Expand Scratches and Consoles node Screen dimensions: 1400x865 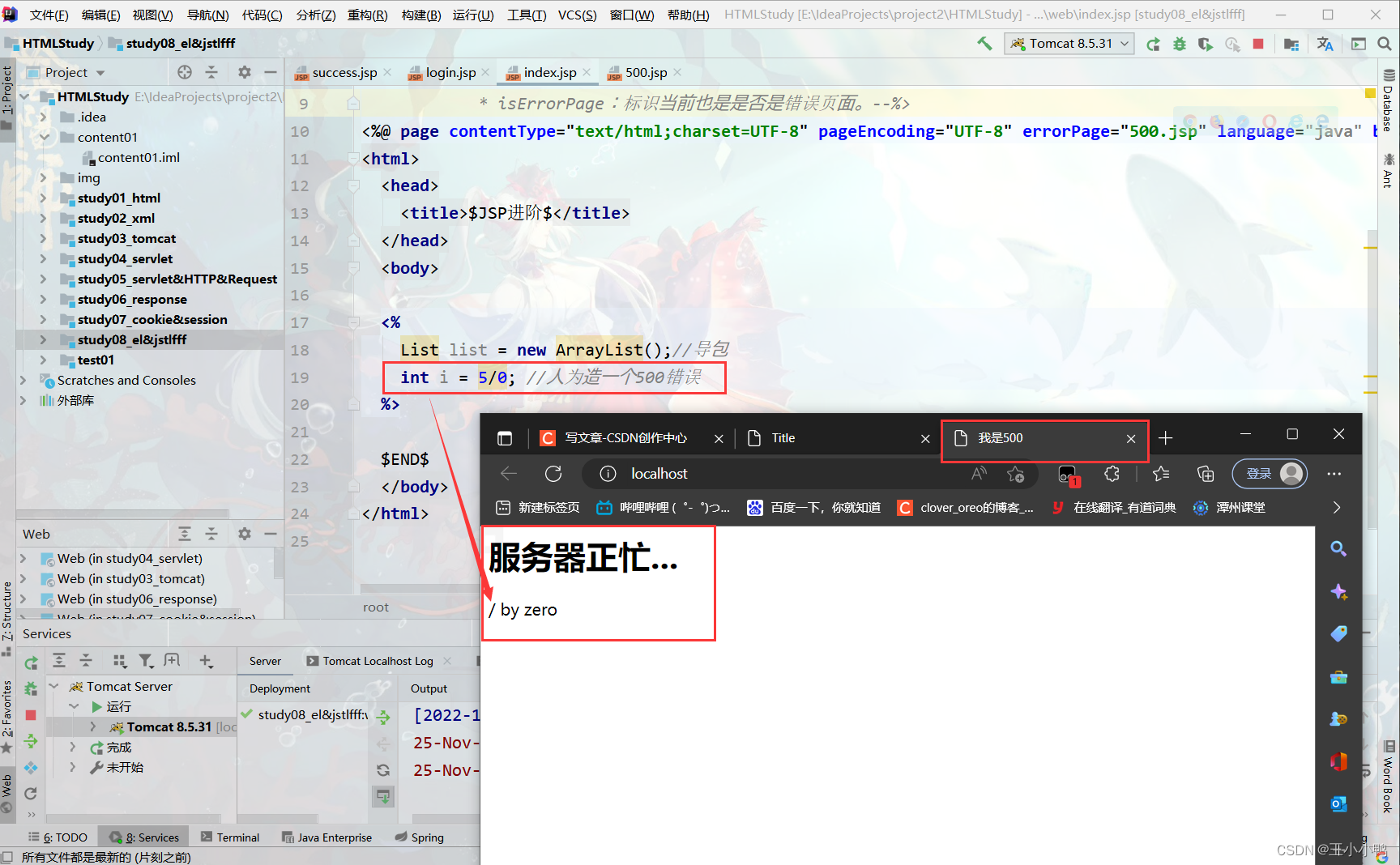(23, 380)
